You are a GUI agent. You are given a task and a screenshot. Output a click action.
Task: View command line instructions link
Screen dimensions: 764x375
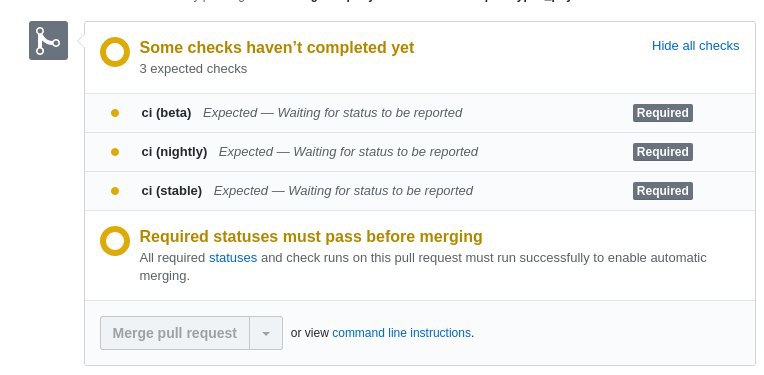(401, 333)
